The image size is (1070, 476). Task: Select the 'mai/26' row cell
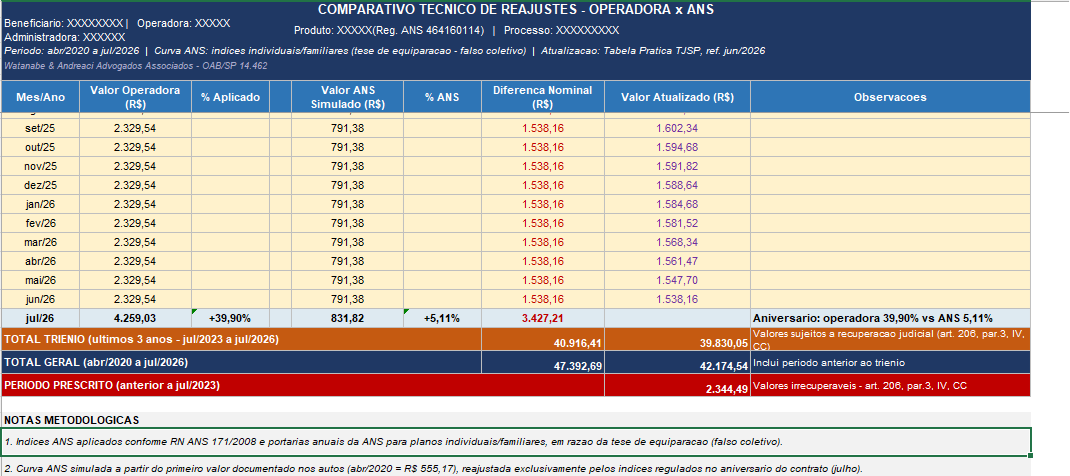[40, 280]
